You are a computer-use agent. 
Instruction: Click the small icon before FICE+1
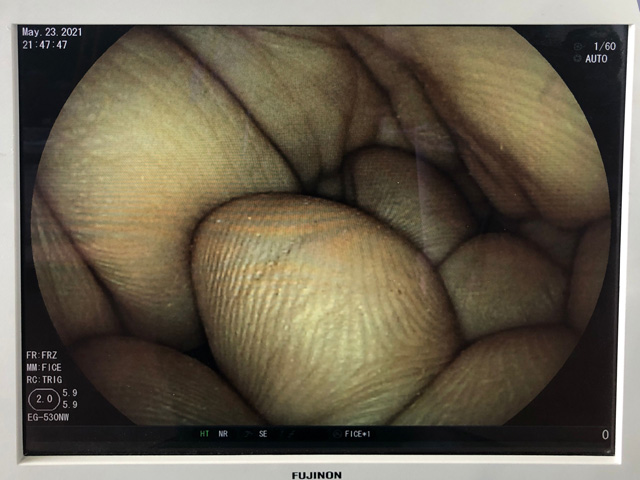pos(337,434)
